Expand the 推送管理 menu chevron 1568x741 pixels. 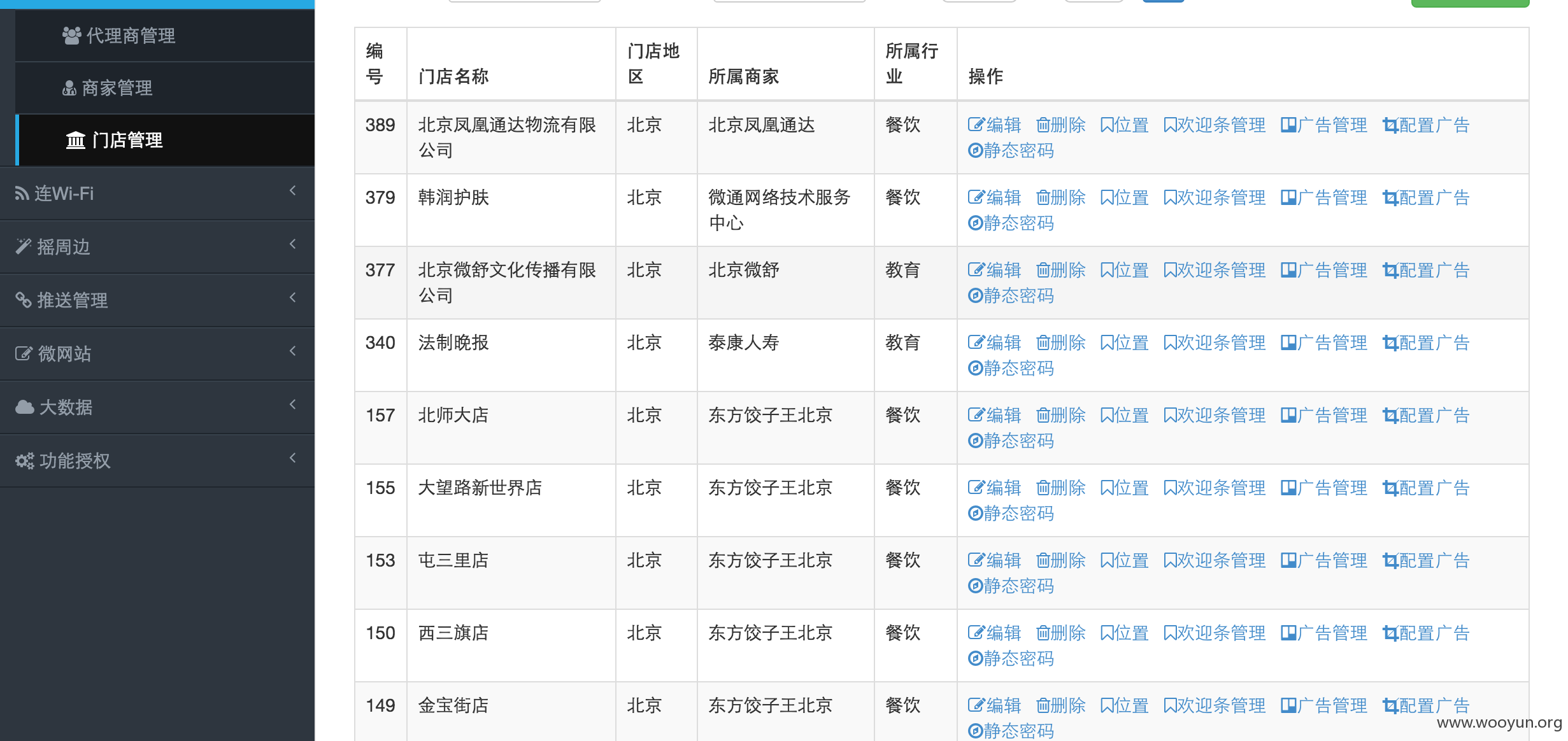click(x=293, y=297)
